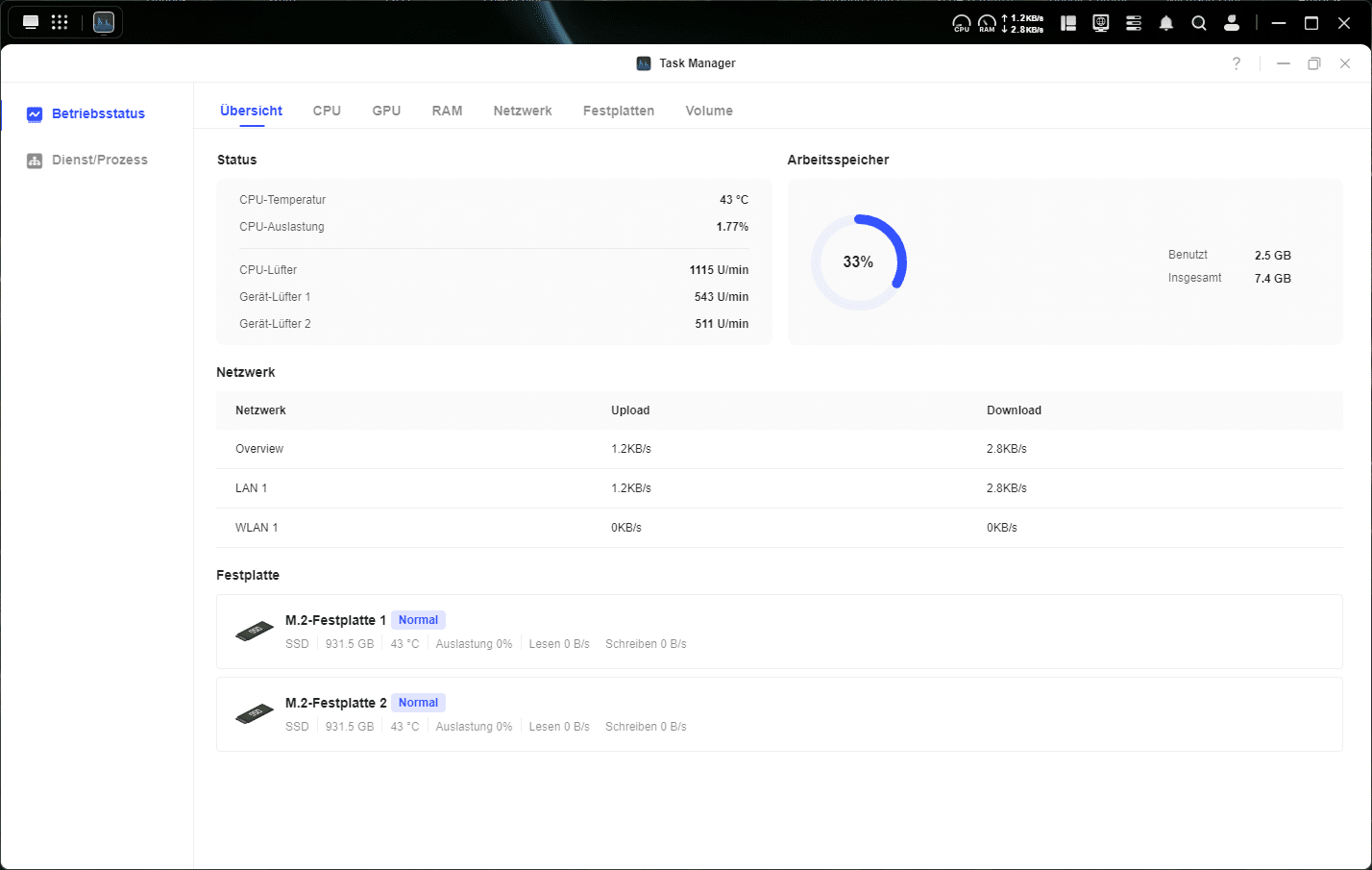Open the search magnifier in top bar

click(1199, 23)
